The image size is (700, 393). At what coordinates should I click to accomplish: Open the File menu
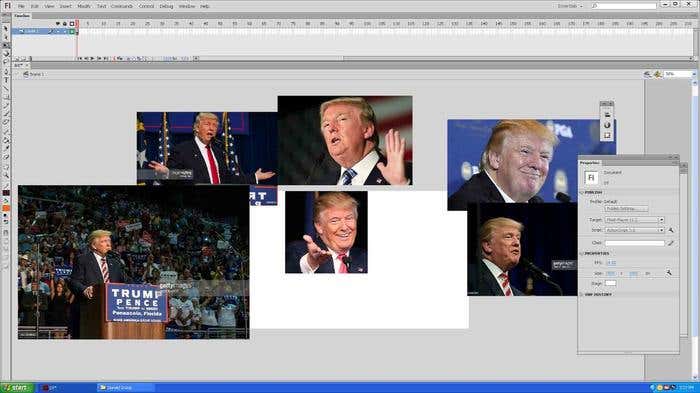(x=21, y=6)
